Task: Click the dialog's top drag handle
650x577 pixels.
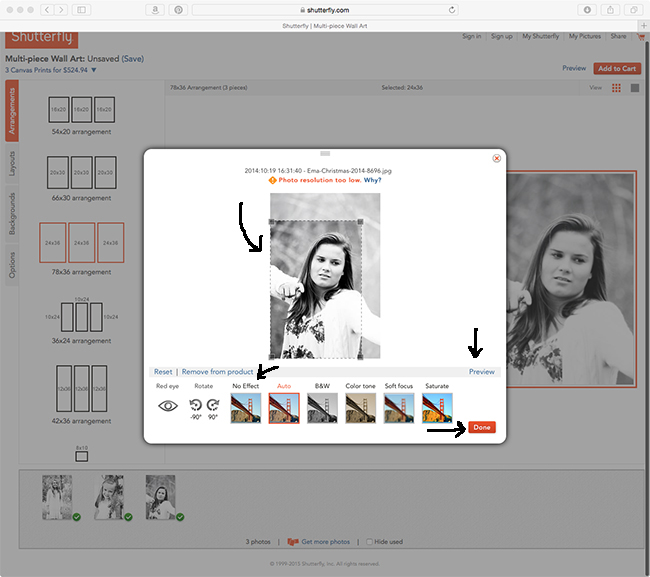Action: point(325,153)
